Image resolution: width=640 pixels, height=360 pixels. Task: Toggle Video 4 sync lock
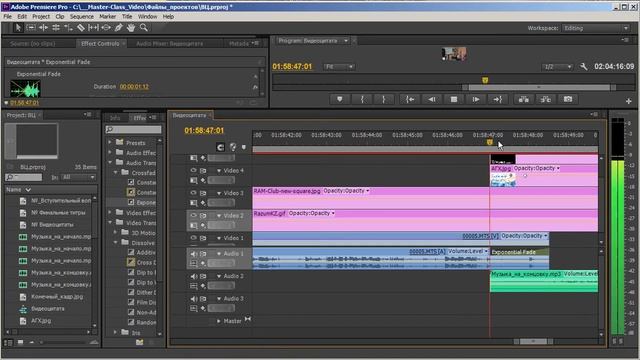(x=203, y=170)
